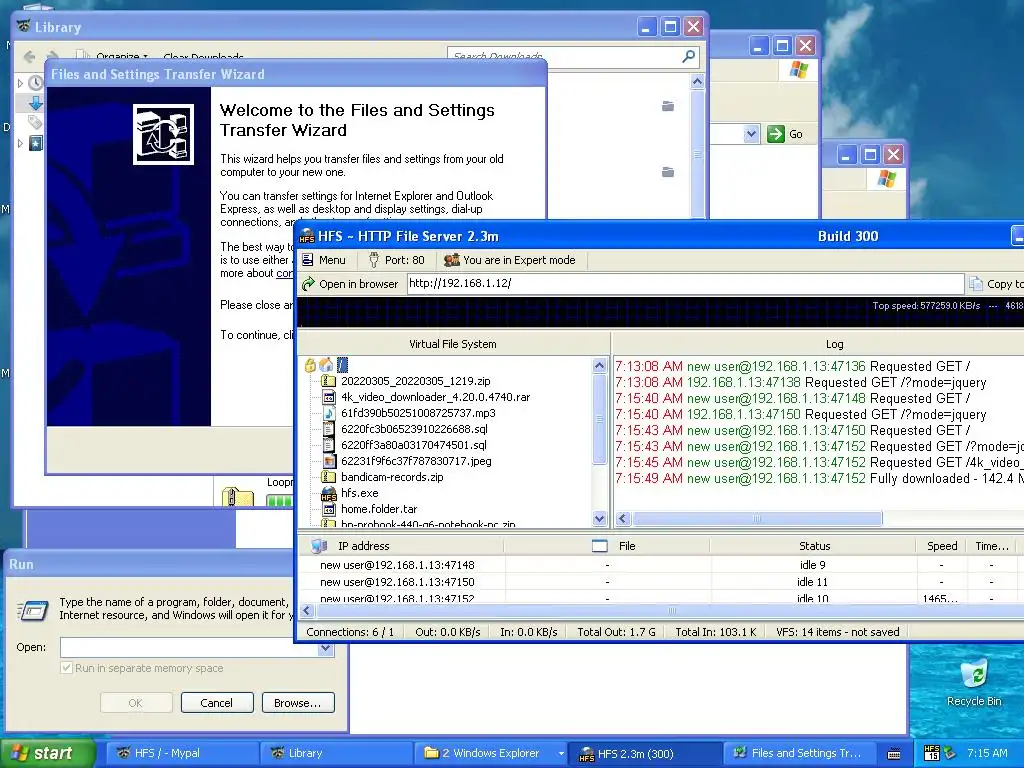The width and height of the screenshot is (1024, 768).
Task: Click 'VFS: 14 items - not saved' status
Action: pos(837,632)
